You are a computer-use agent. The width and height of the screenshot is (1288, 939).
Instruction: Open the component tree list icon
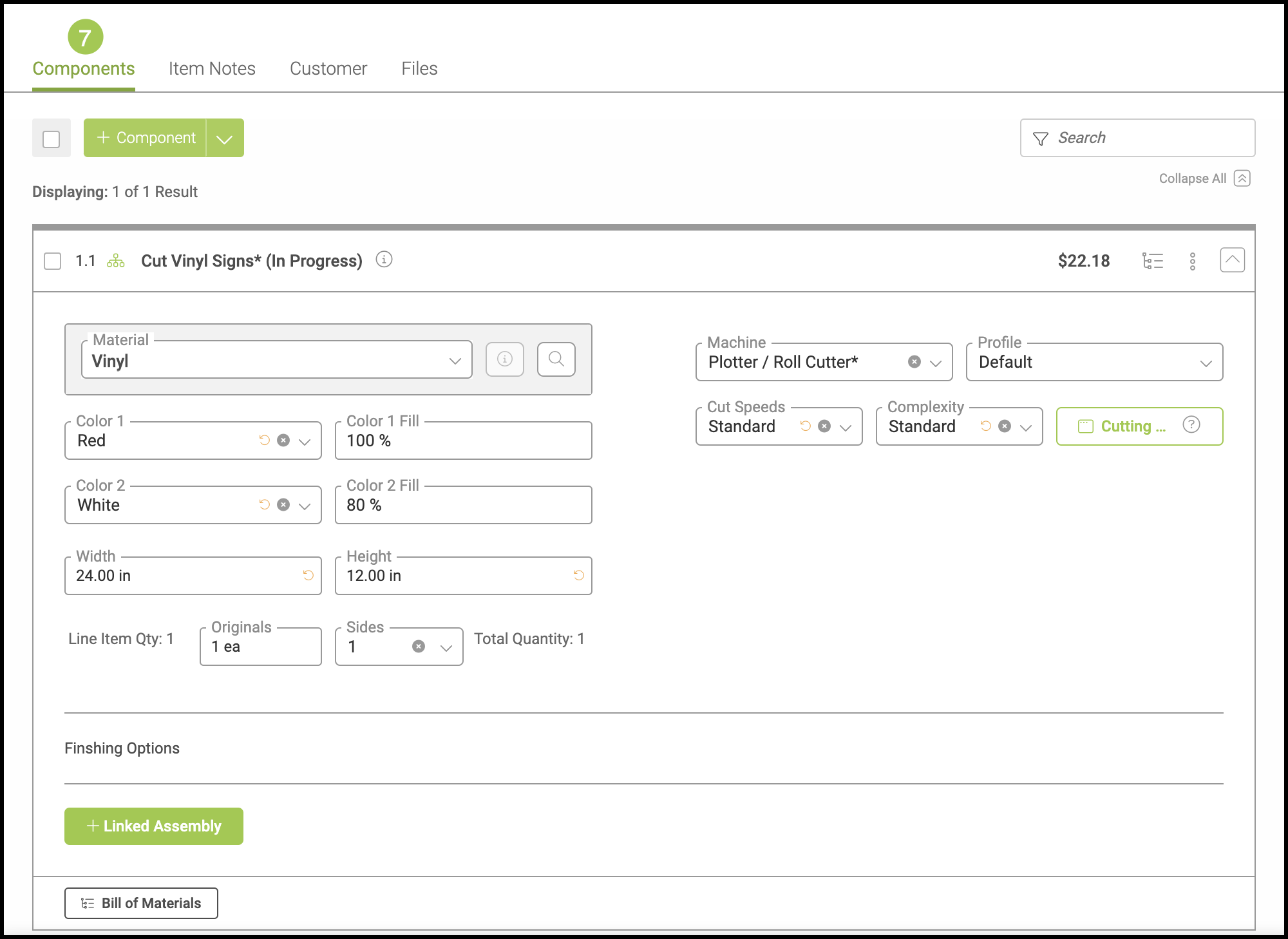(x=1152, y=261)
